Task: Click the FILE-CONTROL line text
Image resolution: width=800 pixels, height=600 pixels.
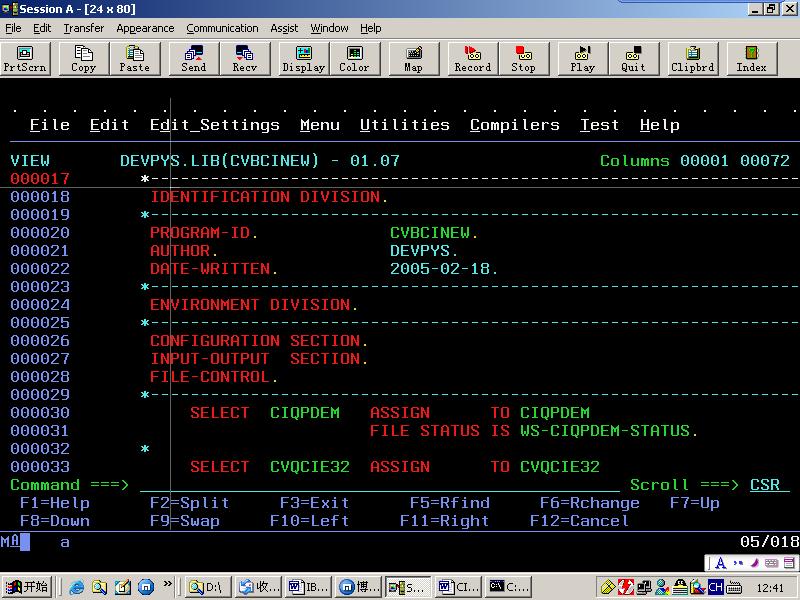Action: 214,377
